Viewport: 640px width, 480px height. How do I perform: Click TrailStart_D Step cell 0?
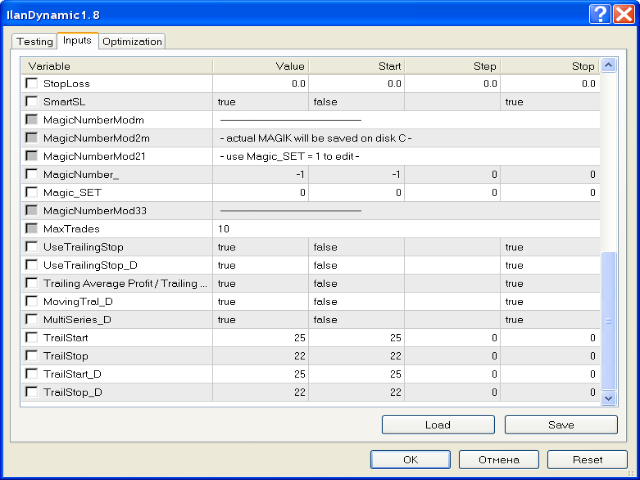point(452,374)
